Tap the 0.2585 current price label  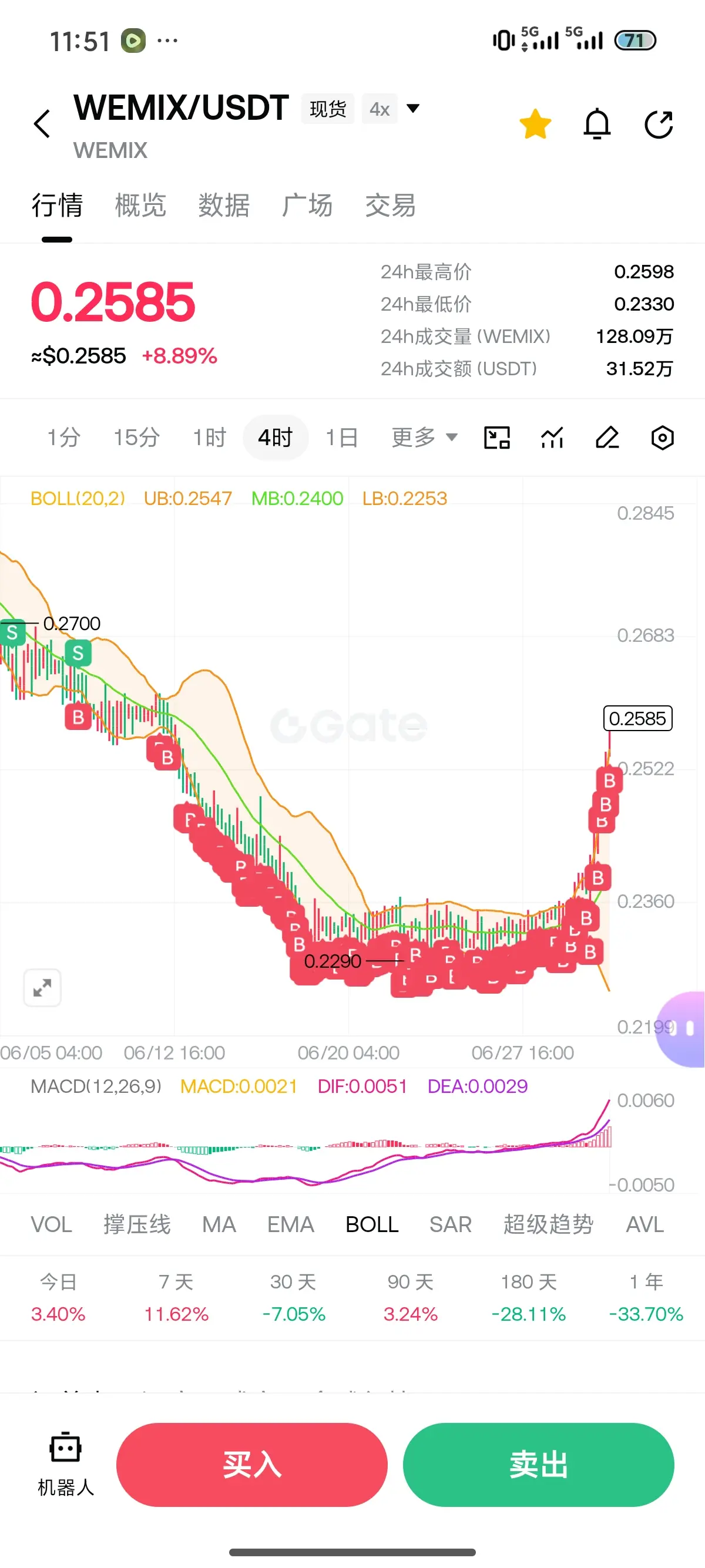(x=637, y=718)
